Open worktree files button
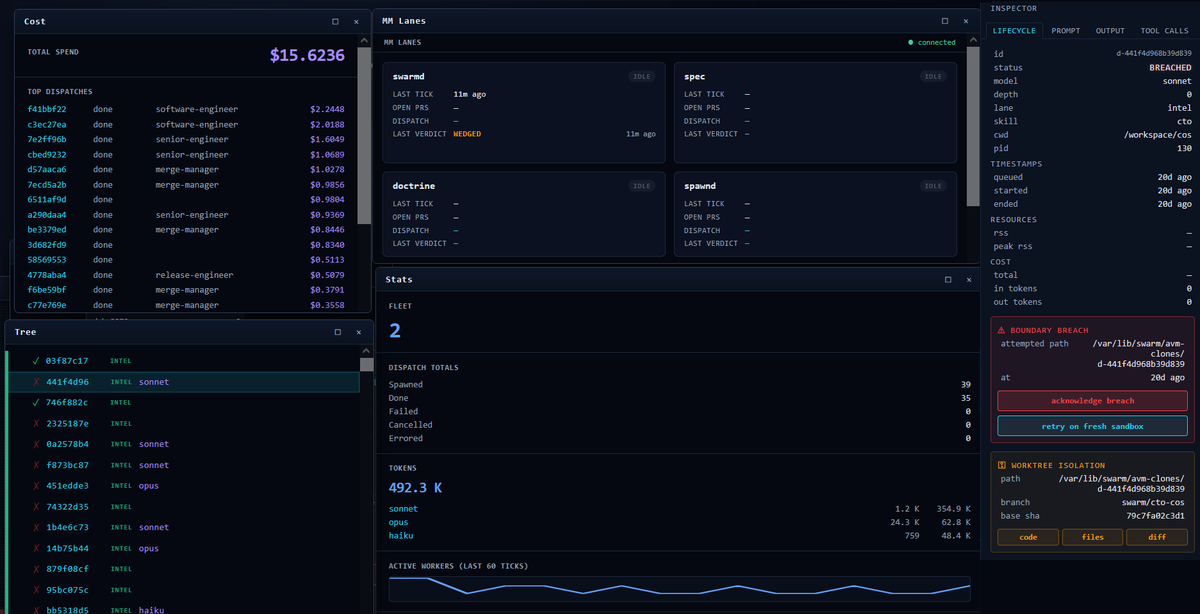This screenshot has width=1200, height=614. 1092,537
